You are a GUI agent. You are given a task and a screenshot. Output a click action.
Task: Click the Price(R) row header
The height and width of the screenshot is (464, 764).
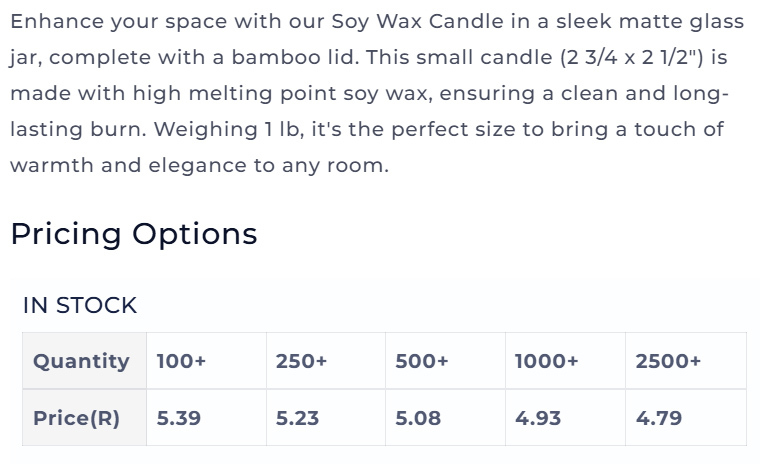pos(84,418)
